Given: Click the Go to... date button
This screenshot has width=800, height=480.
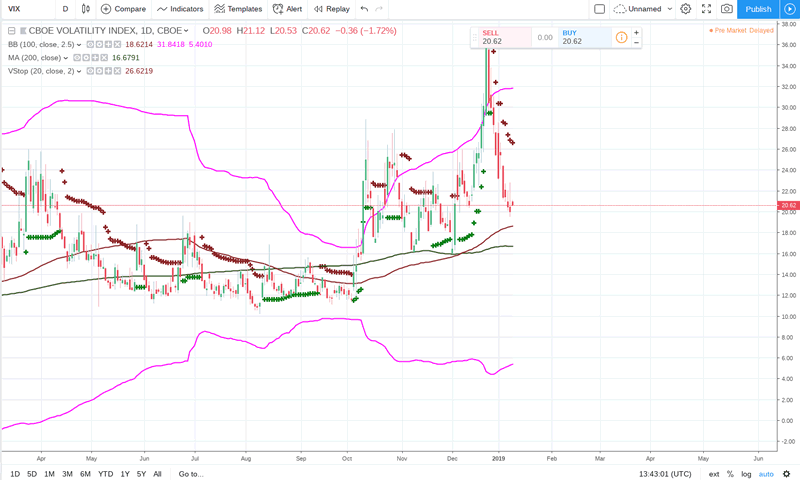Looking at the screenshot, I should (191, 474).
